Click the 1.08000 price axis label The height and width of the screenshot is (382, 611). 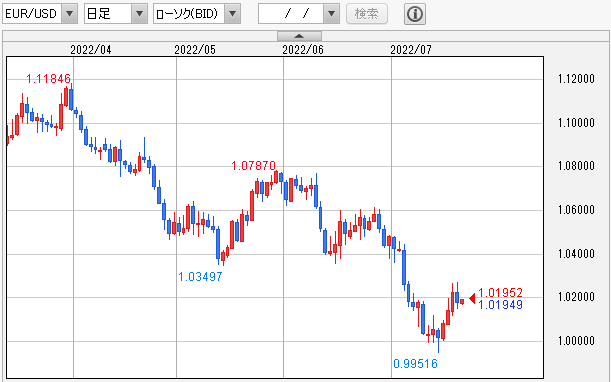[x=576, y=166]
